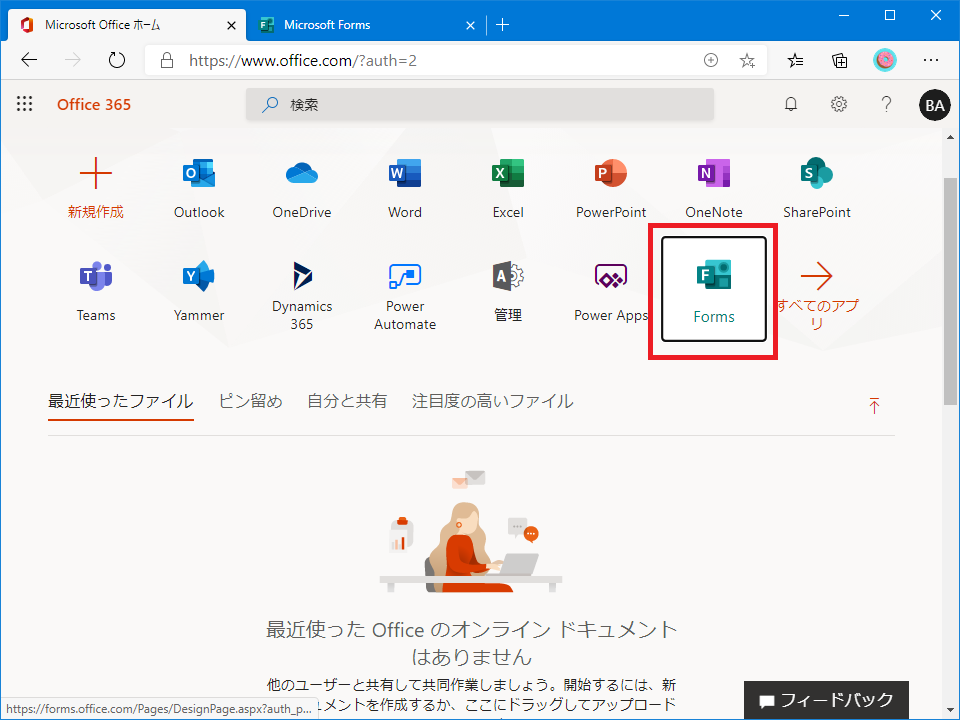Open the 自分と共有 tab
Image resolution: width=960 pixels, height=720 pixels.
tap(347, 401)
